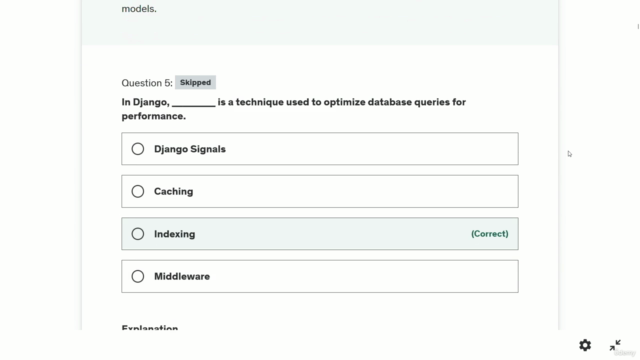640x360 pixels.
Task: Select the Caching radio button
Action: point(138,191)
